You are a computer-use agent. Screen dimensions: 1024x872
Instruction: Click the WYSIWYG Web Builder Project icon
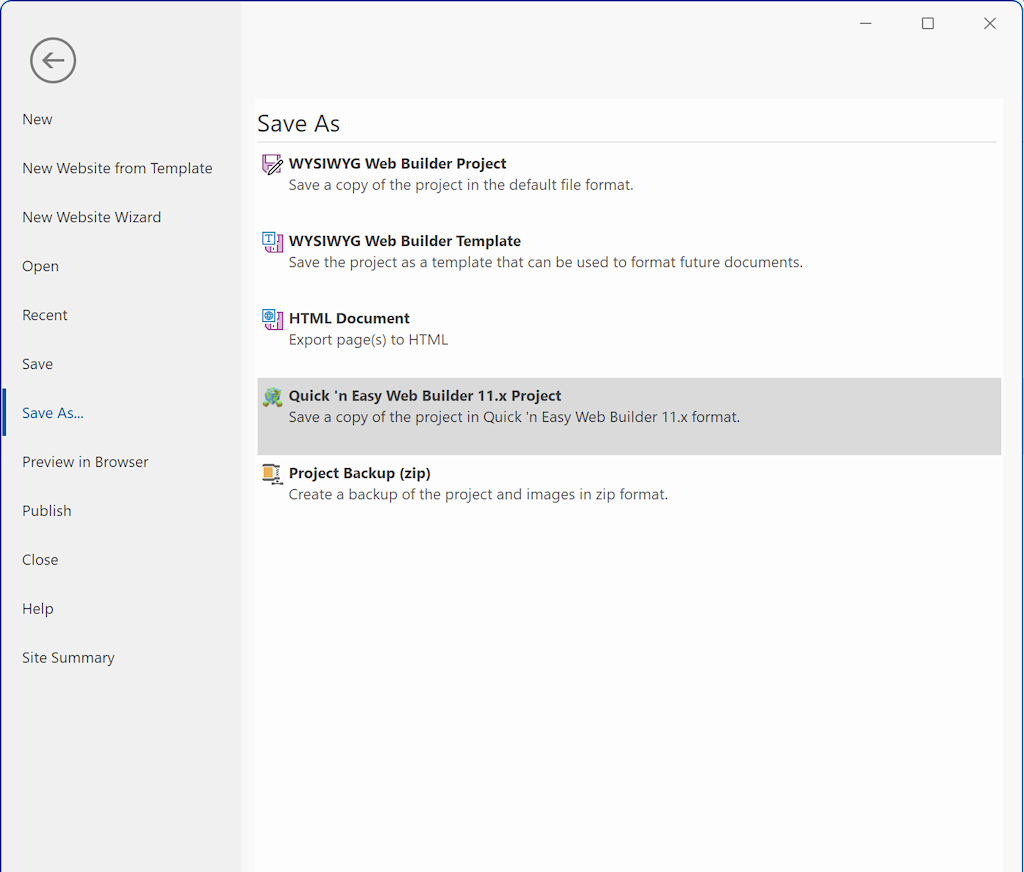(272, 164)
